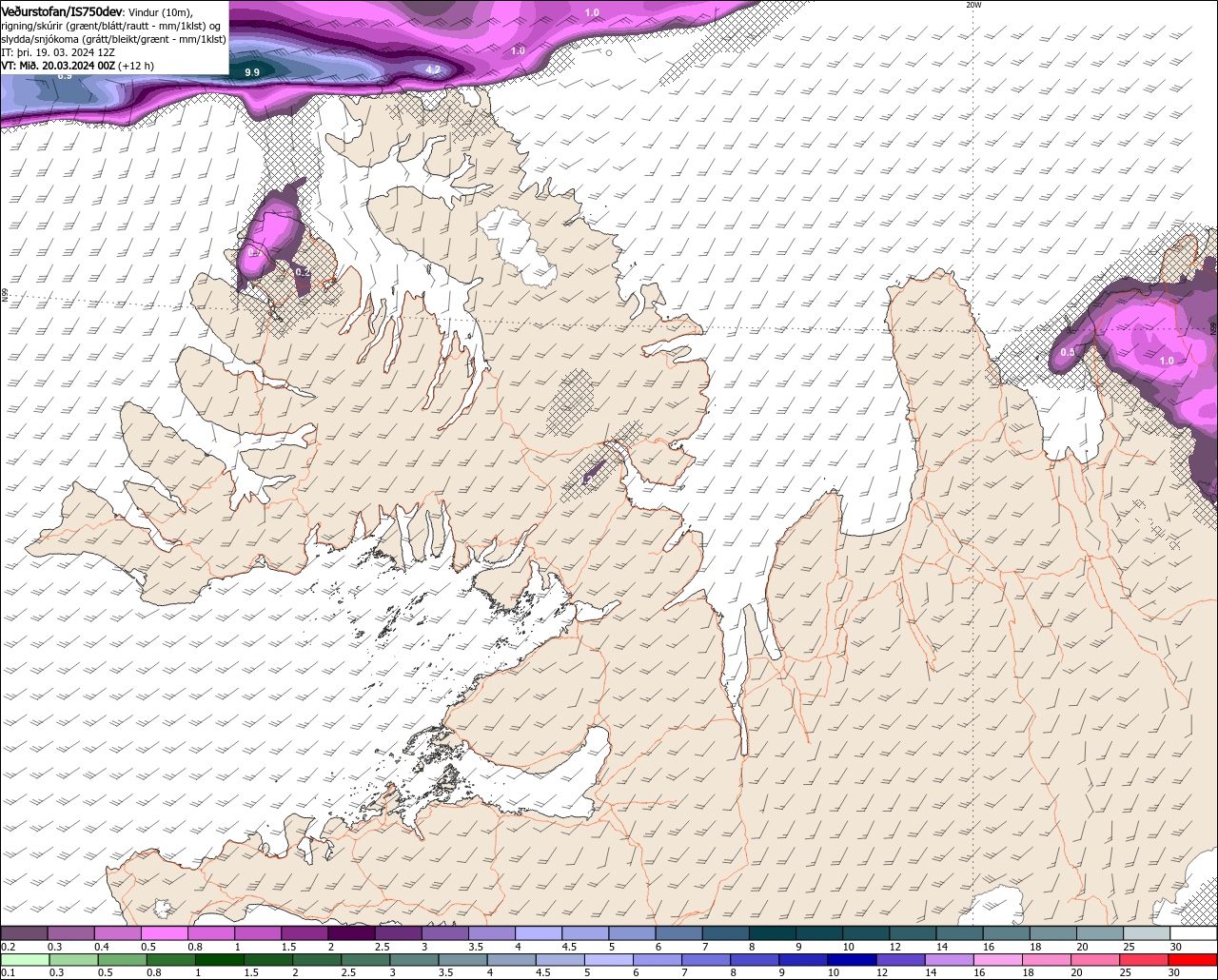Pick the pink 18 swatch on rain scale
The image size is (1218, 980).
pyautogui.click(x=1047, y=960)
